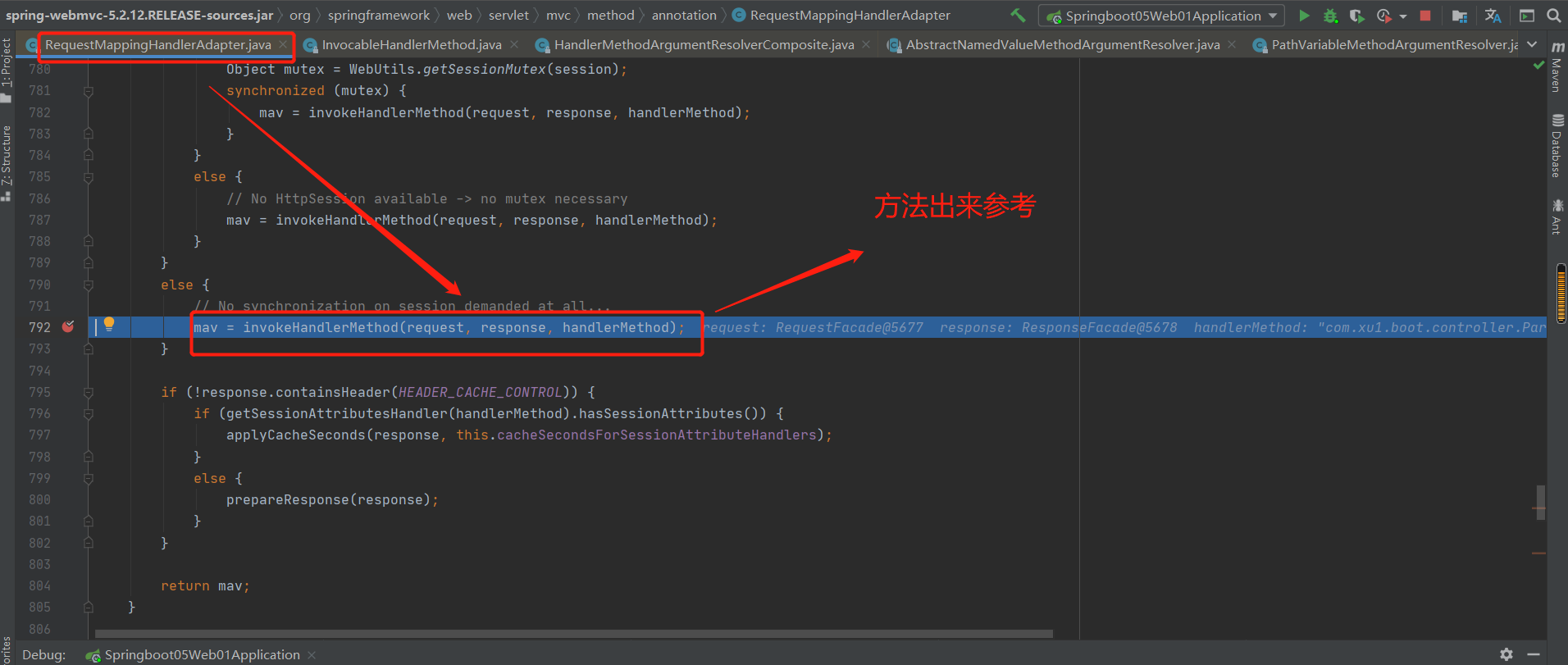Click the Build project hammer icon
The height and width of the screenshot is (665, 1568).
click(1018, 15)
